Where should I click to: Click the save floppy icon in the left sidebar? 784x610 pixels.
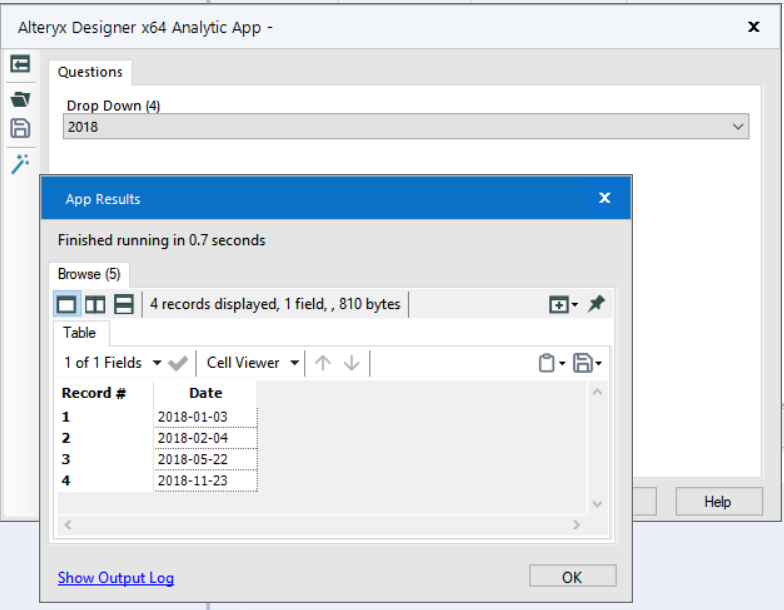point(20,128)
